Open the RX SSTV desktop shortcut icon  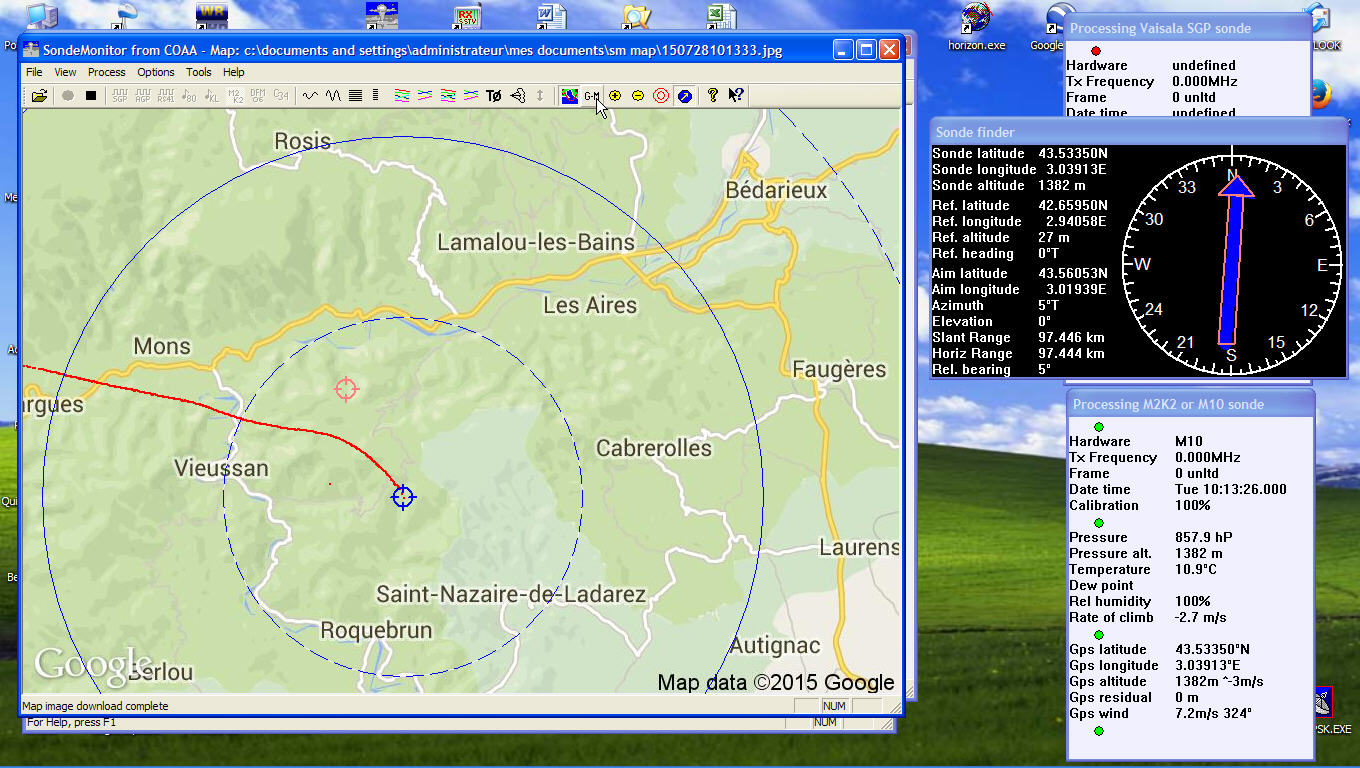467,16
